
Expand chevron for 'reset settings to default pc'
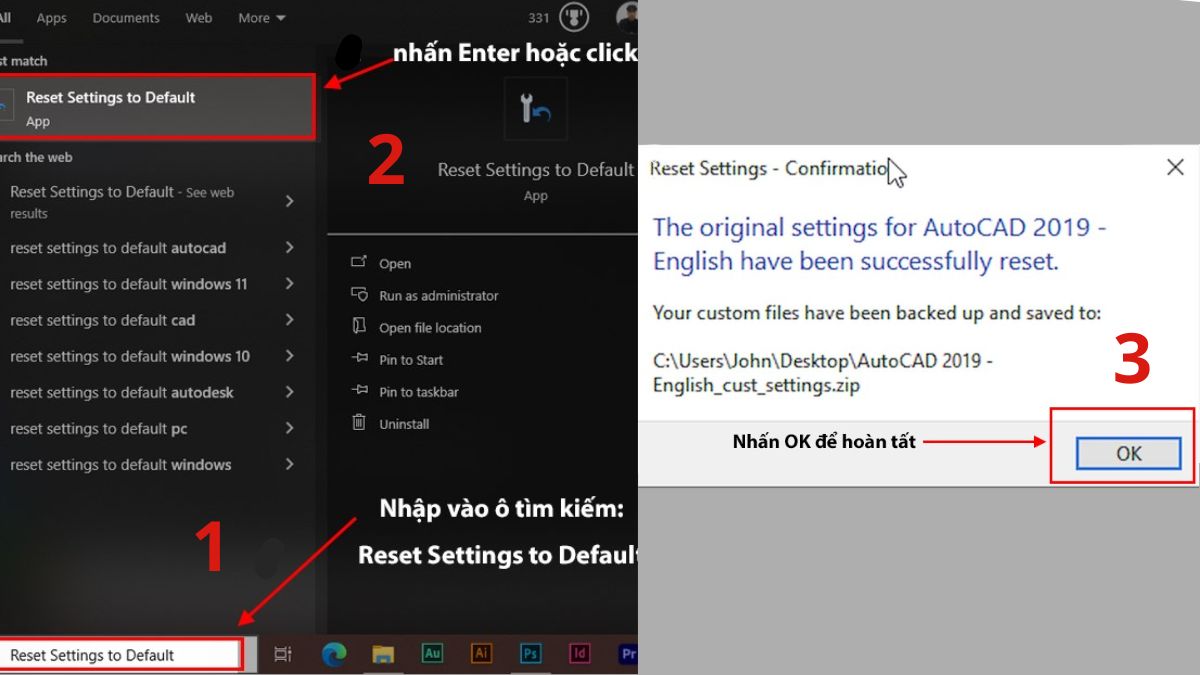(x=289, y=428)
